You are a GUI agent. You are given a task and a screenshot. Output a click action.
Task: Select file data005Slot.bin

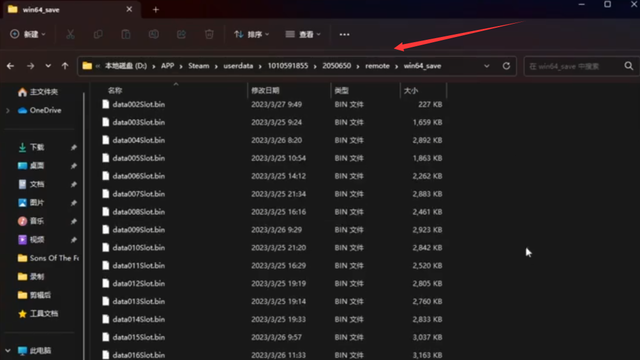click(x=139, y=158)
